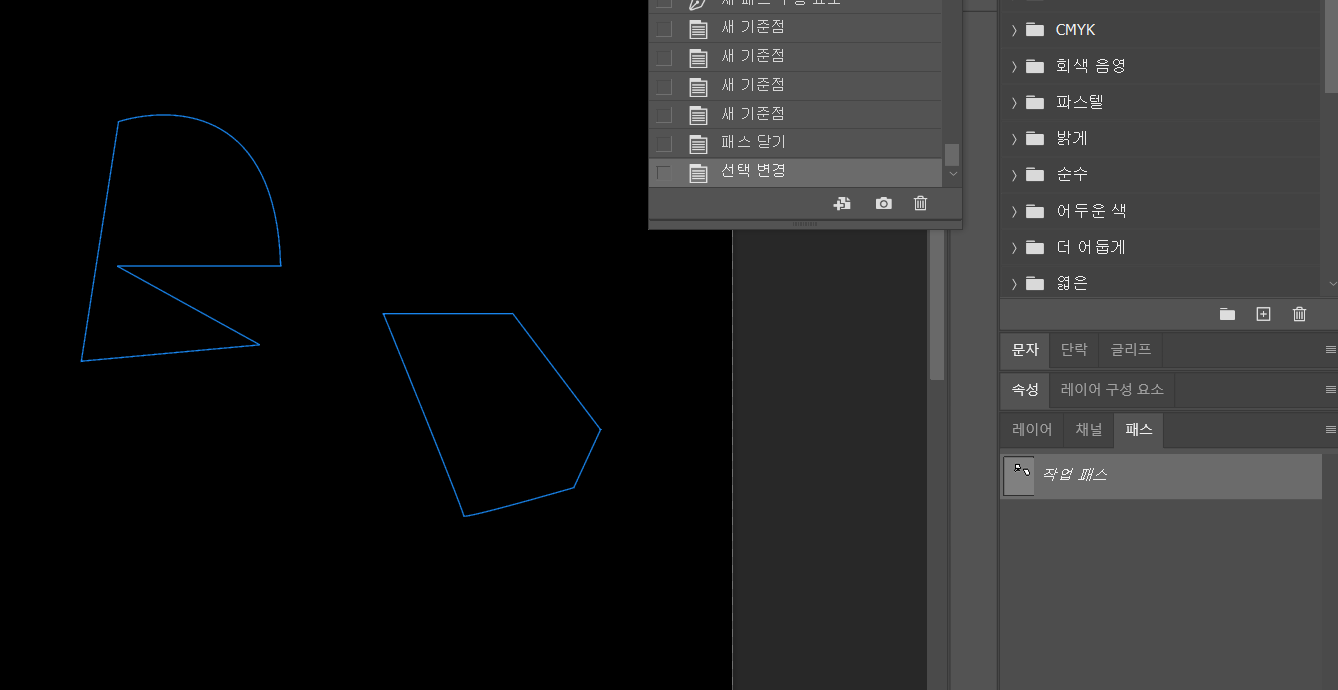
Task: Select the 작업 패스 path thumbnail
Action: click(x=1018, y=476)
